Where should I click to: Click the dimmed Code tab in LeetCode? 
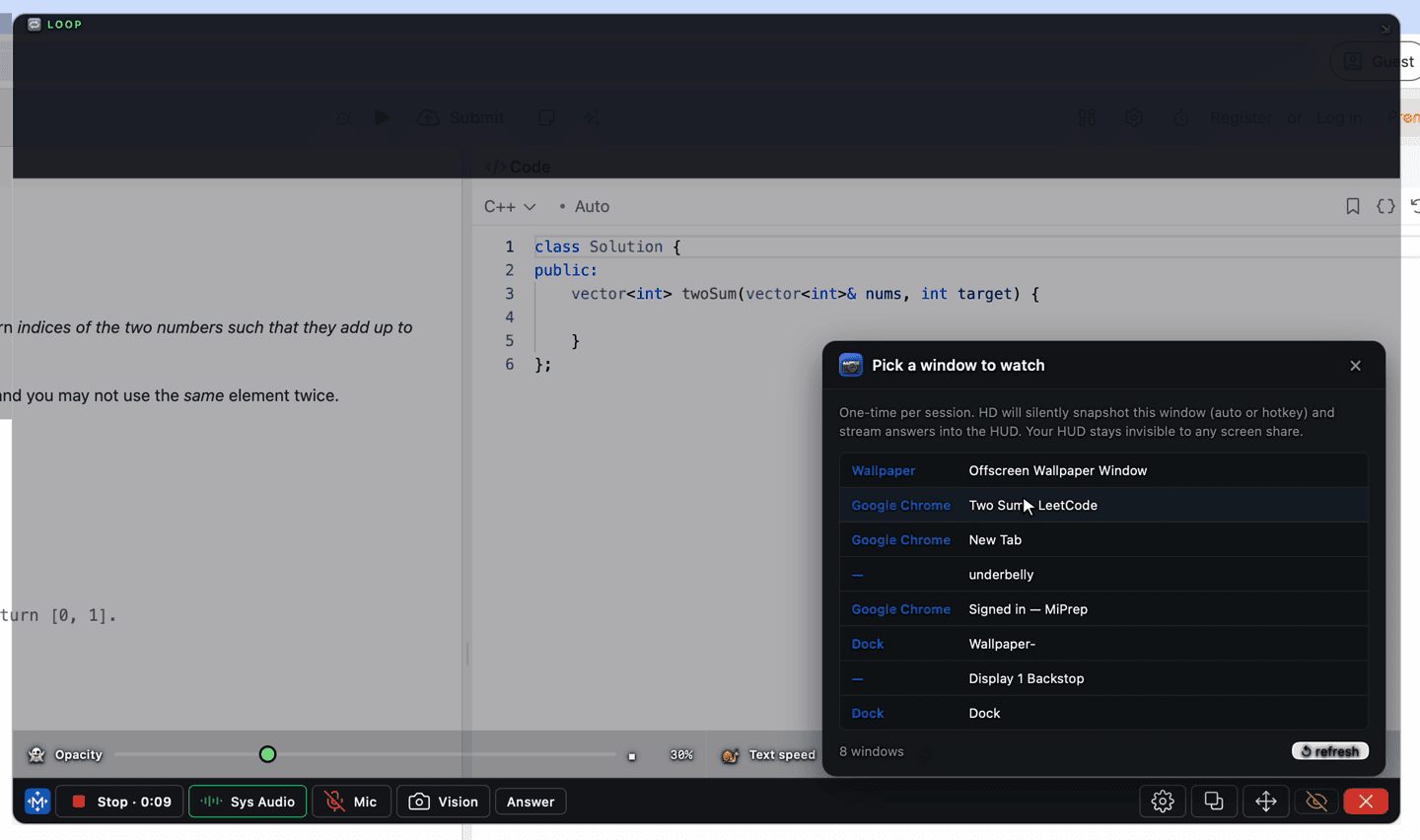[x=518, y=167]
